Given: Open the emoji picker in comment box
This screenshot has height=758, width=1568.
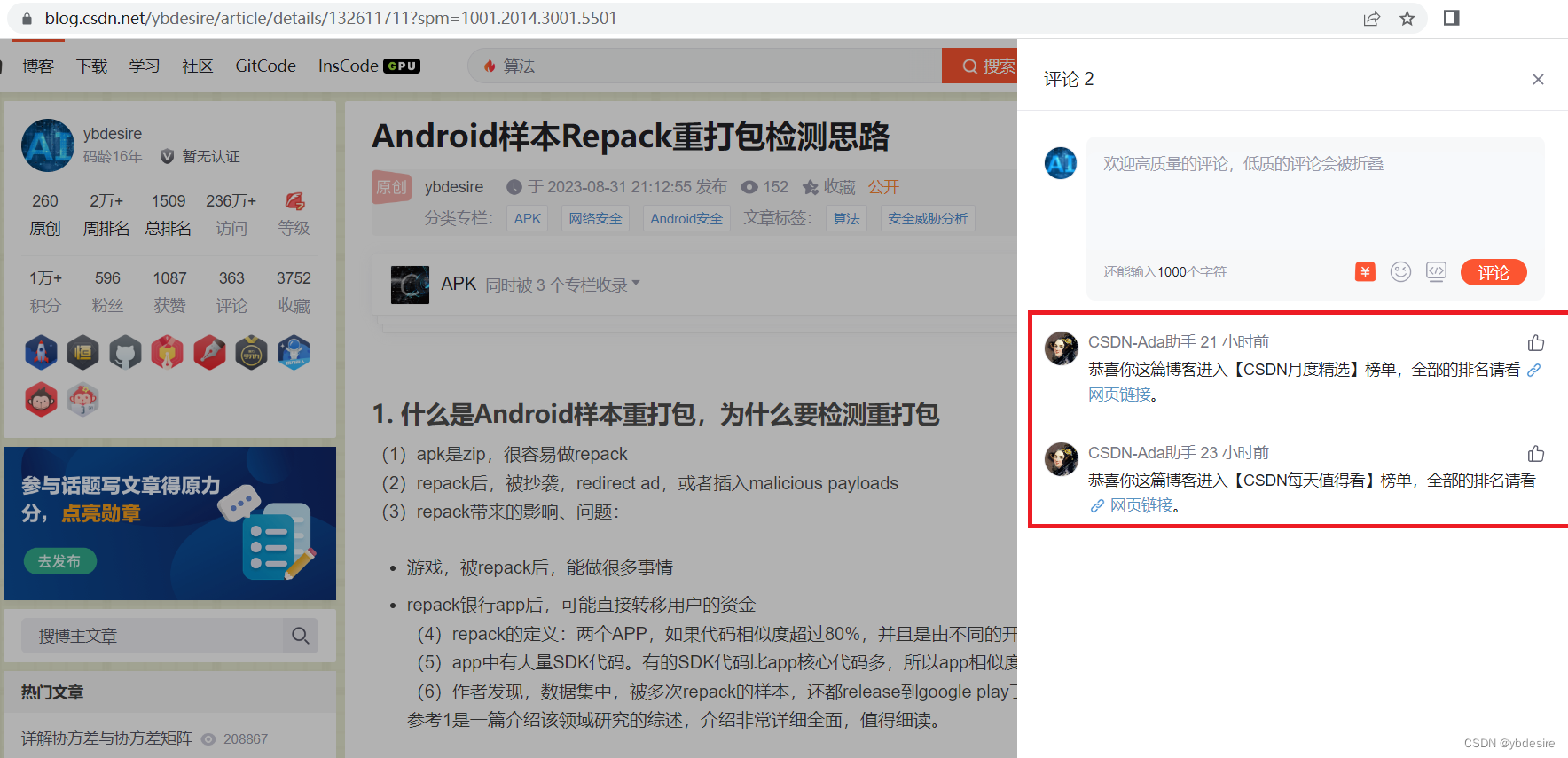Looking at the screenshot, I should [x=1400, y=272].
